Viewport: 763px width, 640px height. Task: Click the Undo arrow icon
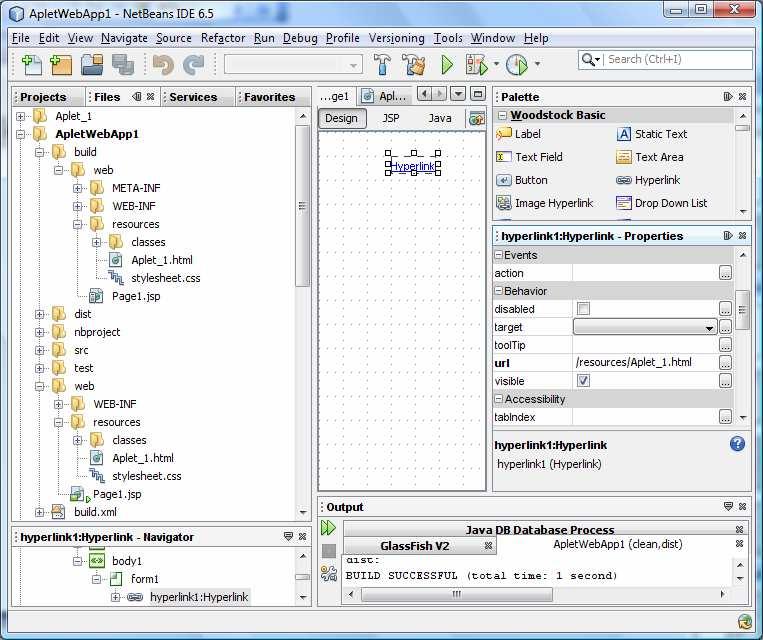163,64
